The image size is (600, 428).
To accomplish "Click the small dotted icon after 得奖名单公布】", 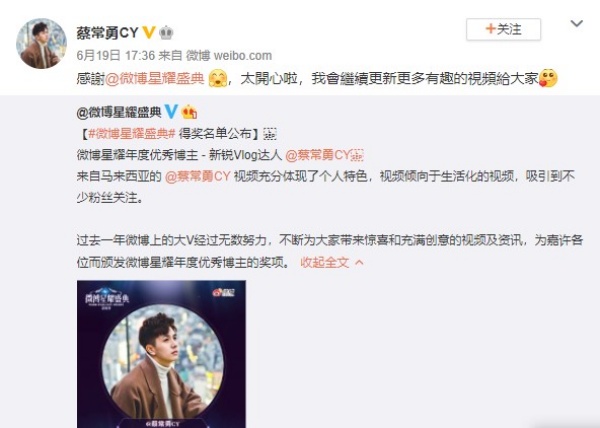I will 270,133.
